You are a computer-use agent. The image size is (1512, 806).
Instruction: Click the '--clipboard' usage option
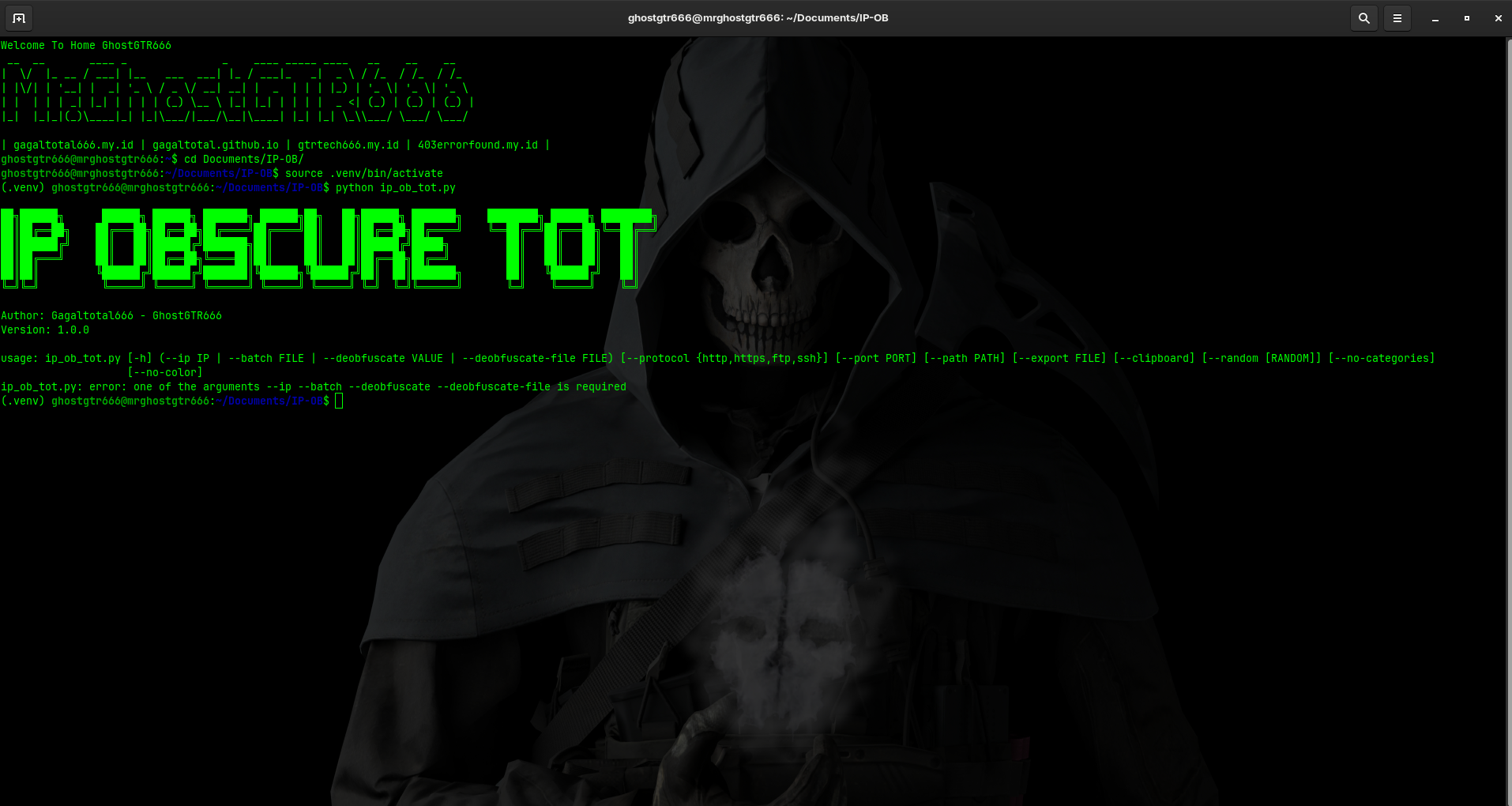(x=1154, y=359)
